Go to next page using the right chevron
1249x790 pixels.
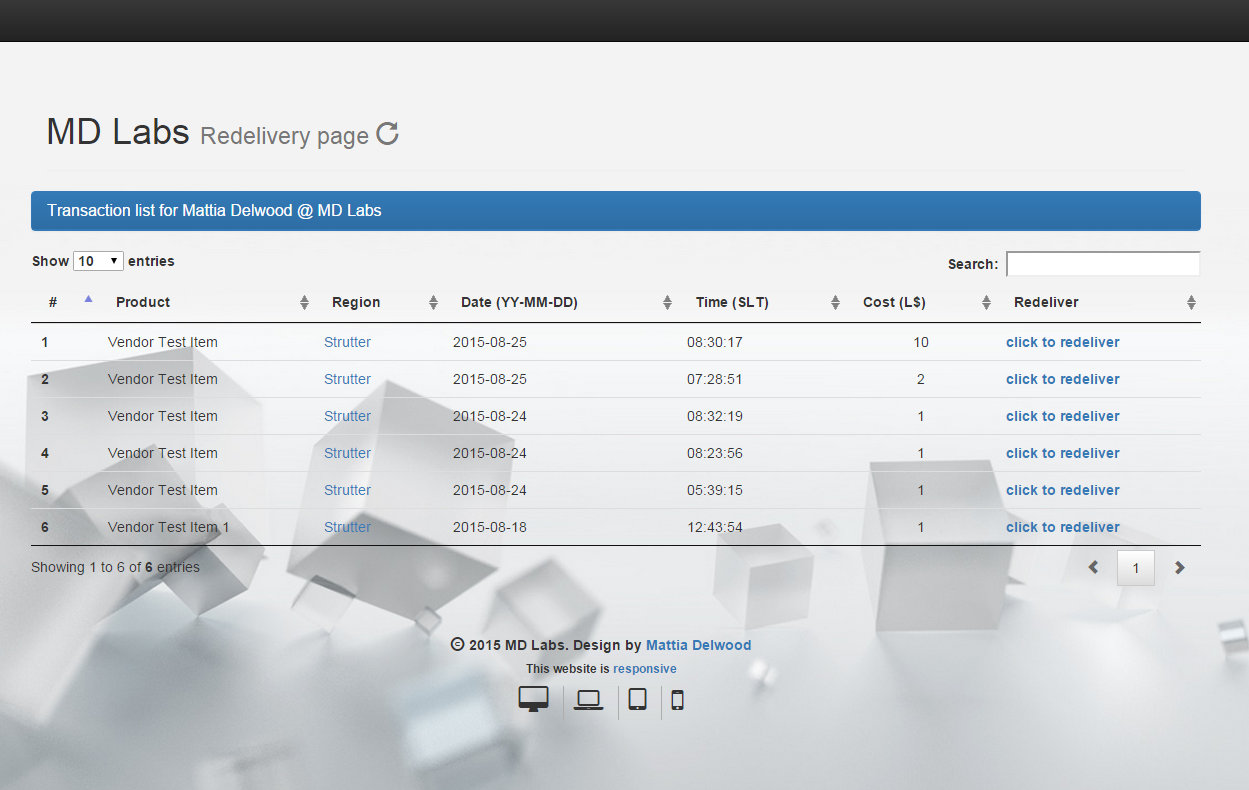tap(1179, 567)
